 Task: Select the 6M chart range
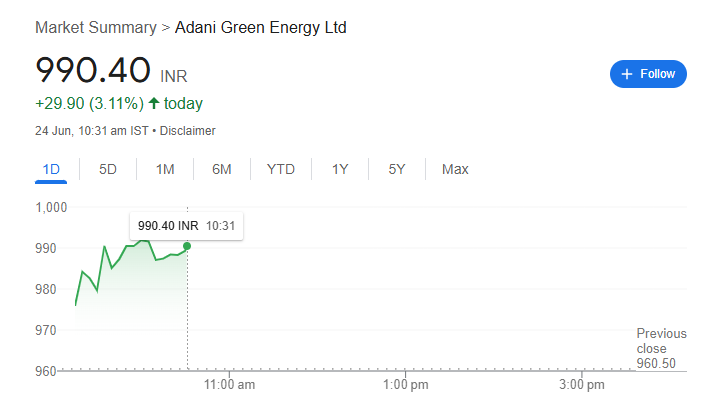222,170
